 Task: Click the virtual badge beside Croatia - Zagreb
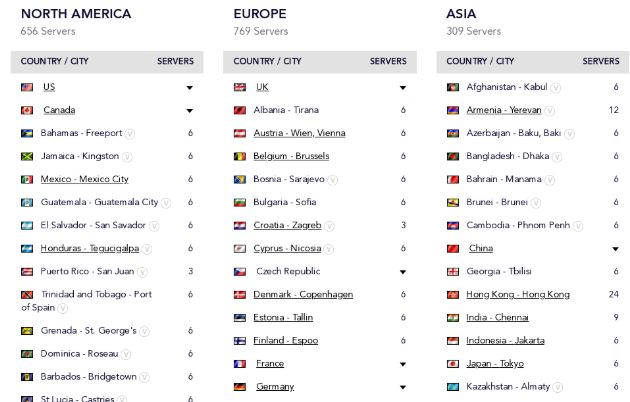point(329,226)
